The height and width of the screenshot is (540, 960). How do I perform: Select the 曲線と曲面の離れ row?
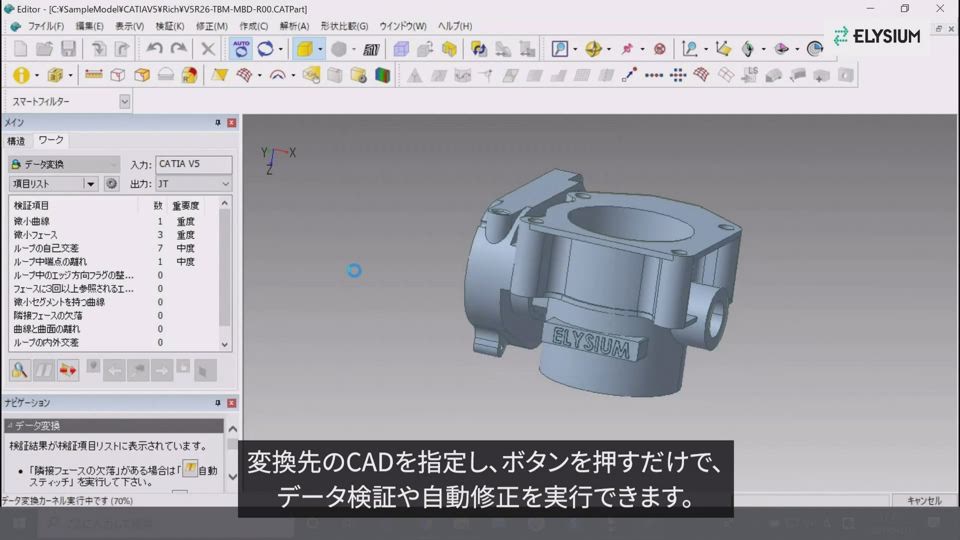pos(114,329)
